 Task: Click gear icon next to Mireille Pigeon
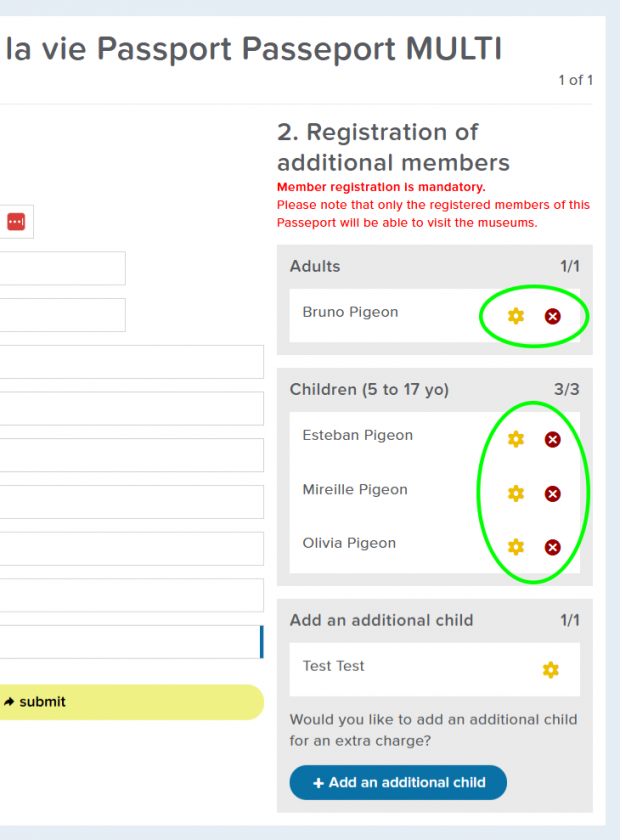click(516, 493)
